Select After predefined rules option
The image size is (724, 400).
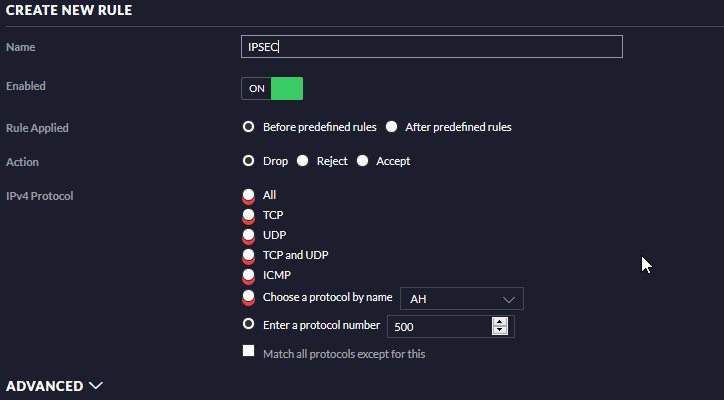(392, 127)
